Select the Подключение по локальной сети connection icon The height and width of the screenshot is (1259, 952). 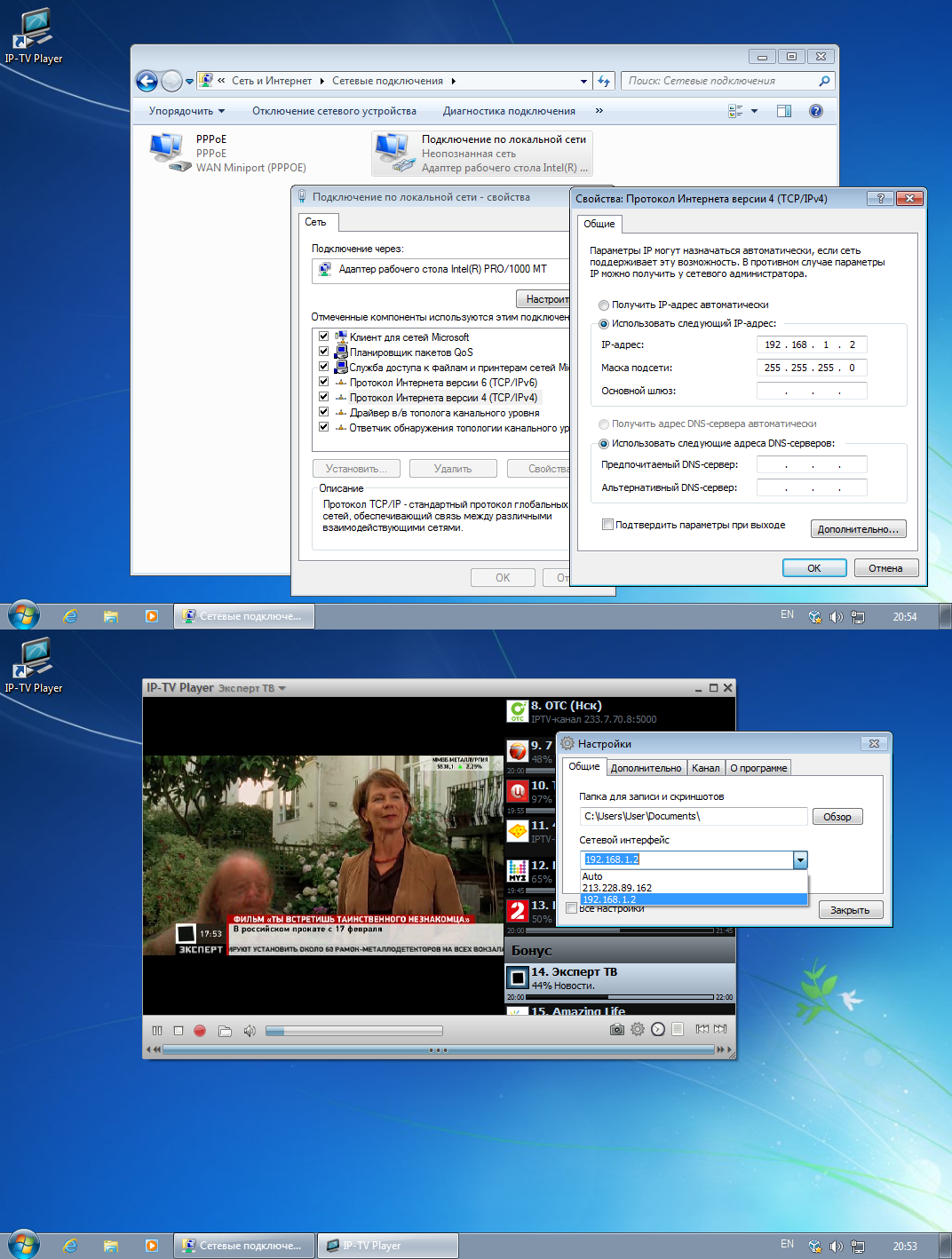tap(395, 152)
